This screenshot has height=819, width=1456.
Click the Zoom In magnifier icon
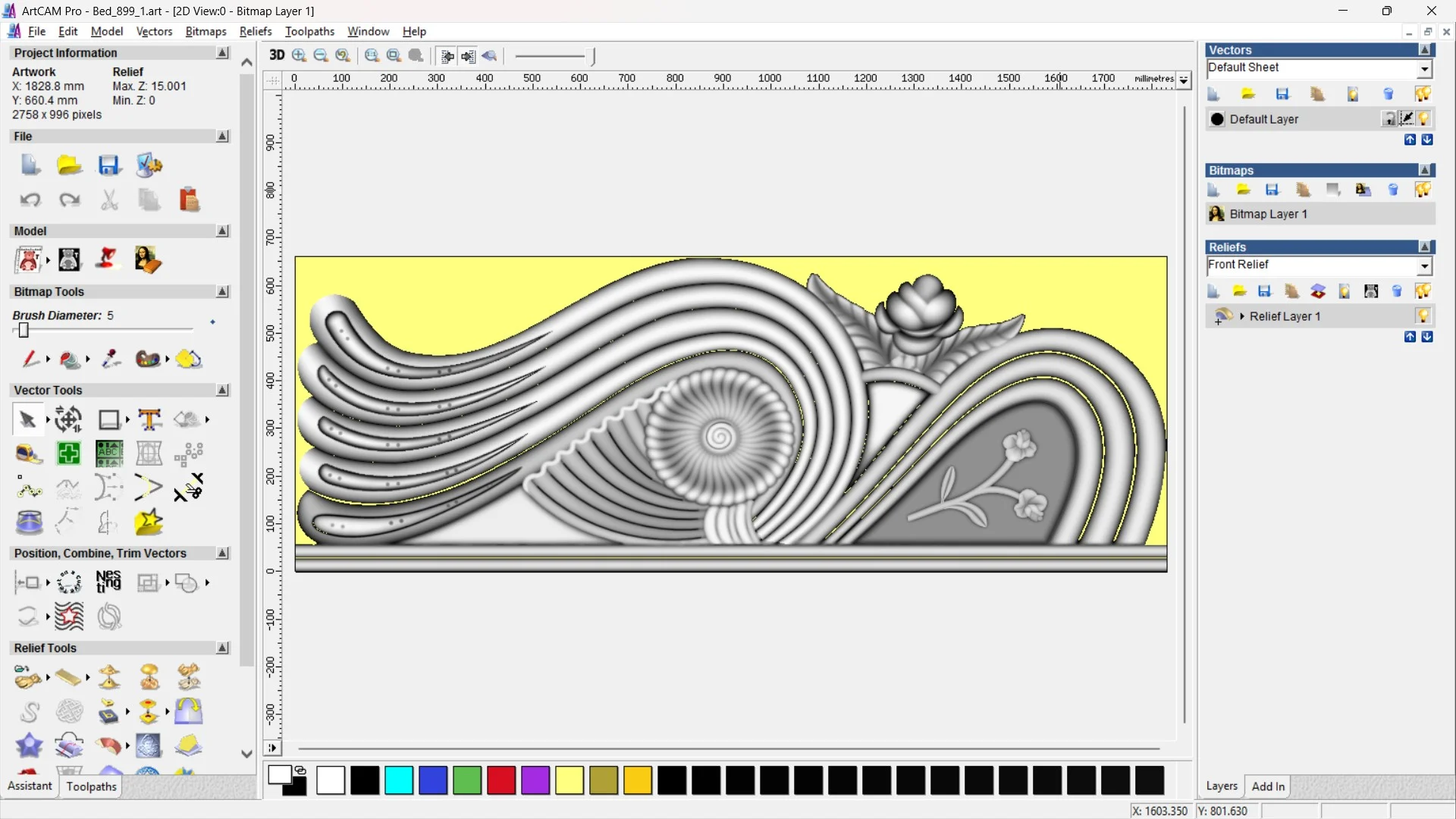(299, 55)
